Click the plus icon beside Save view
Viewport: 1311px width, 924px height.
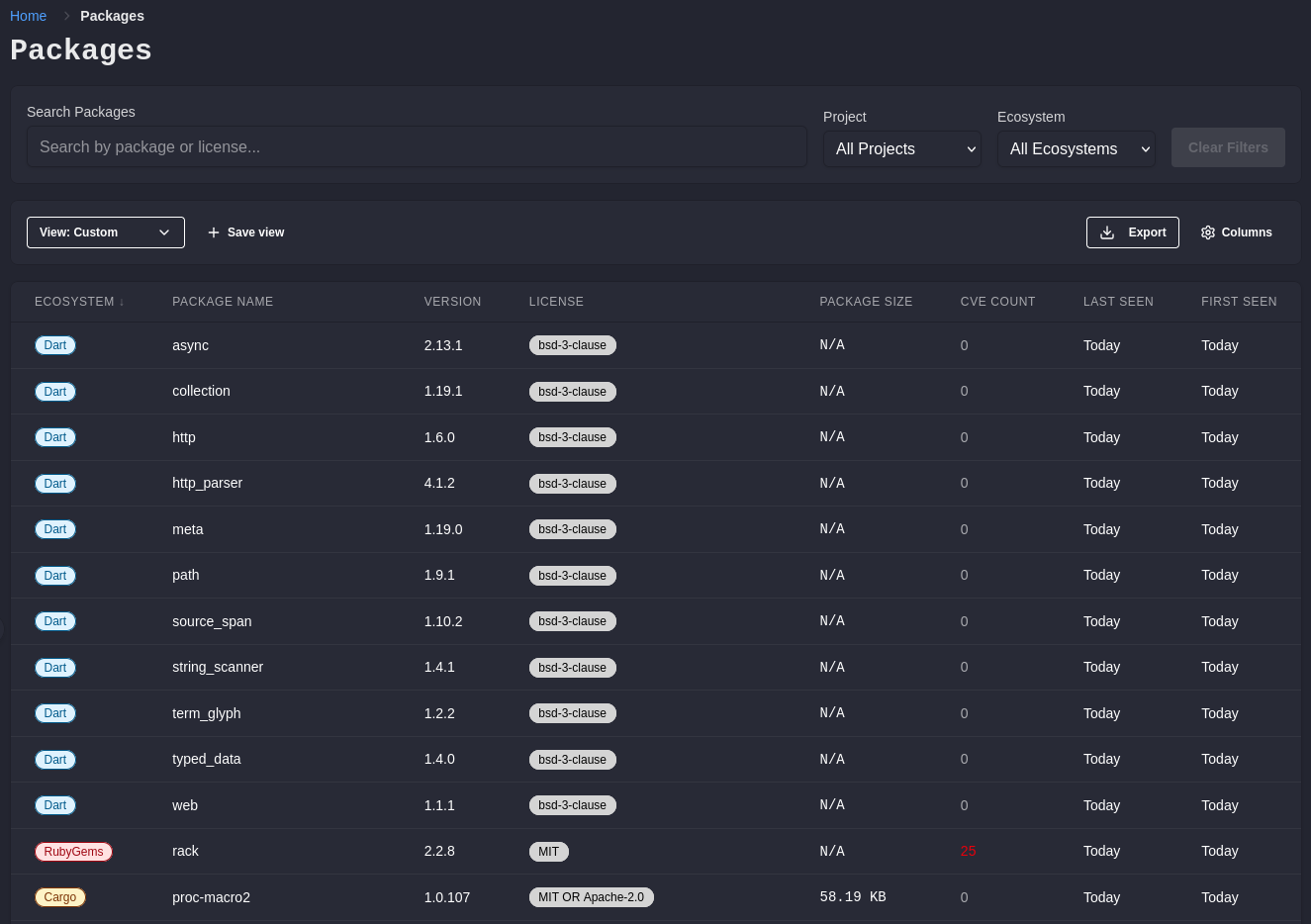click(x=214, y=232)
